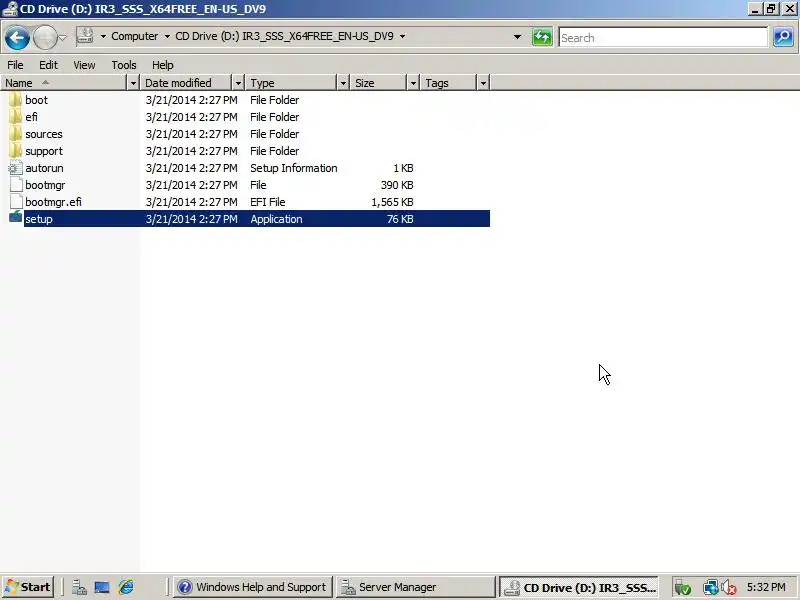
Task: Launch Internet Explorer from quick launch
Action: point(126,587)
